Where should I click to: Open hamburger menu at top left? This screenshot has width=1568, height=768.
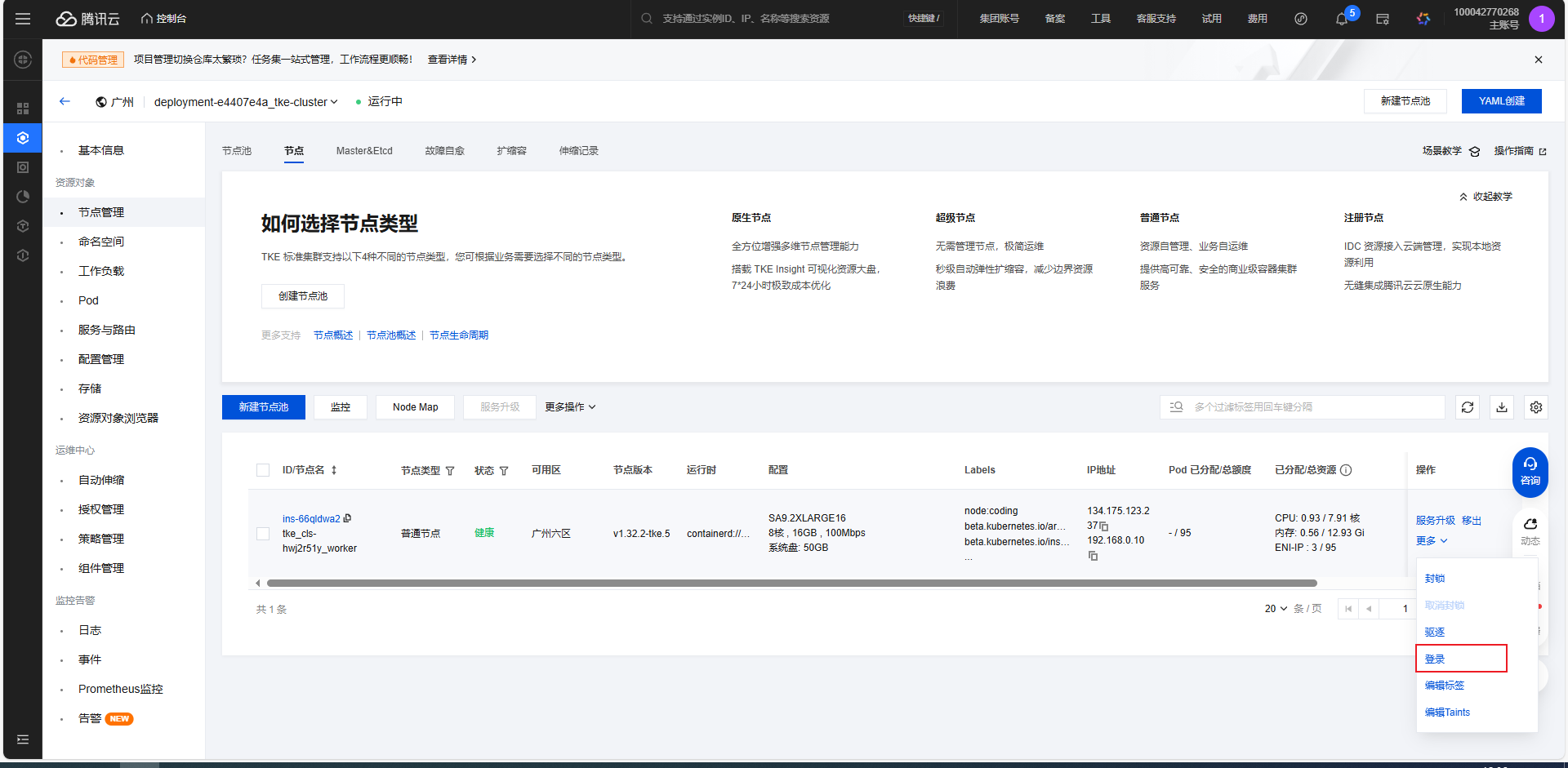click(23, 19)
